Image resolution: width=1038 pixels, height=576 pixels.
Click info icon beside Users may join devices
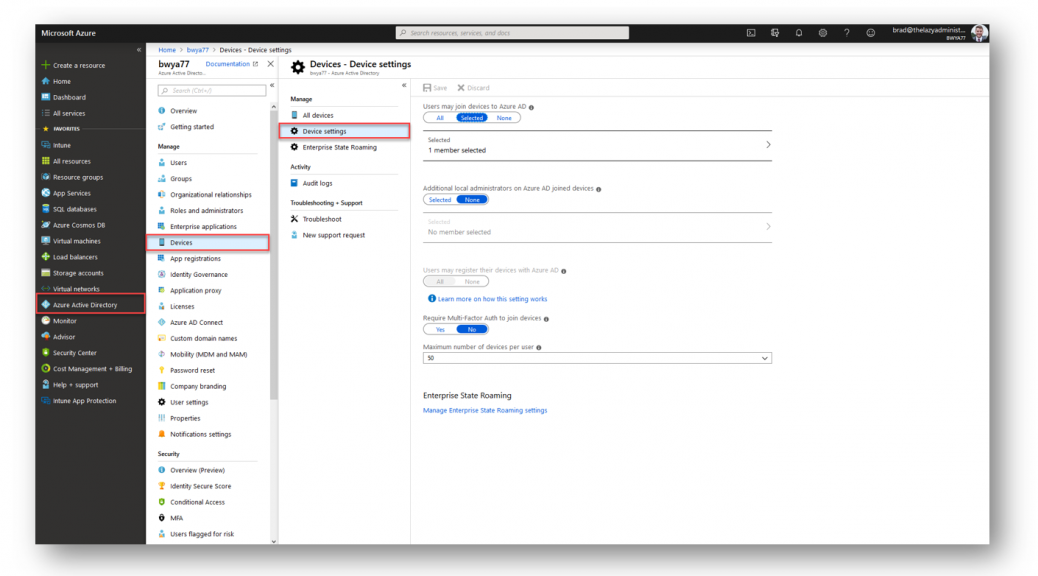[532, 107]
